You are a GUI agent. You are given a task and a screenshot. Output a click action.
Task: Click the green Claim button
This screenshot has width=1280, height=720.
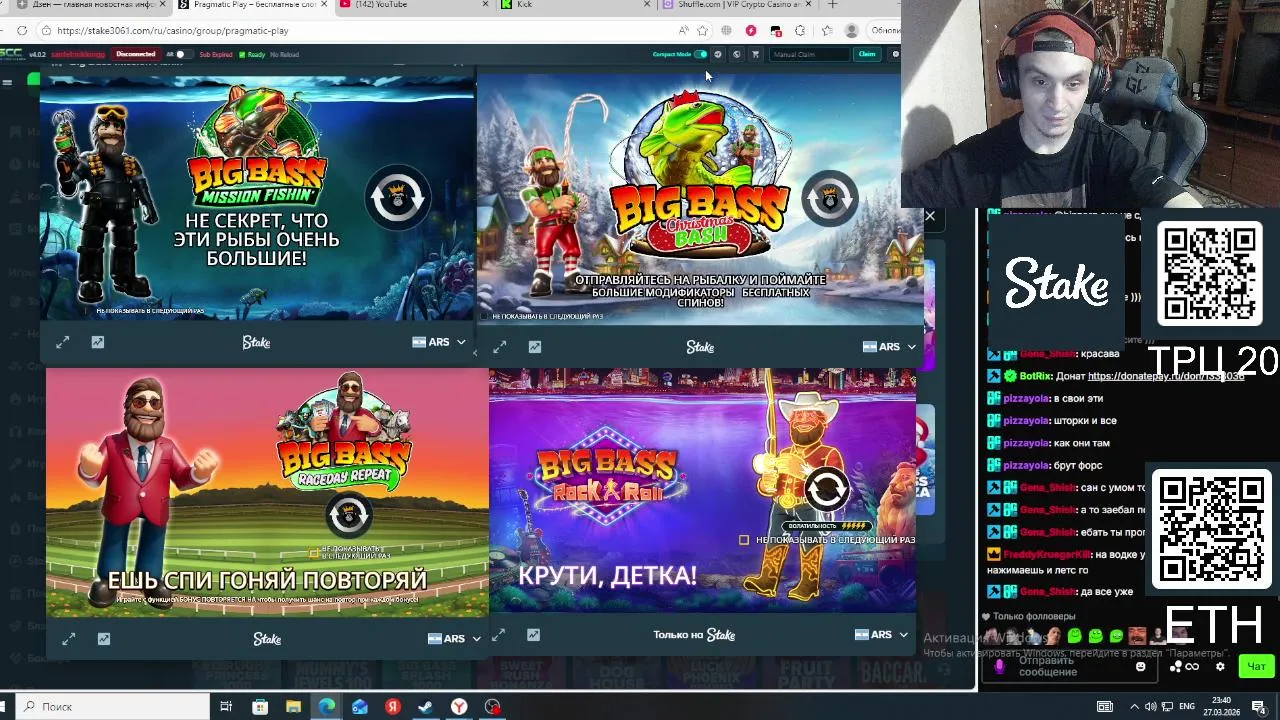[x=867, y=54]
